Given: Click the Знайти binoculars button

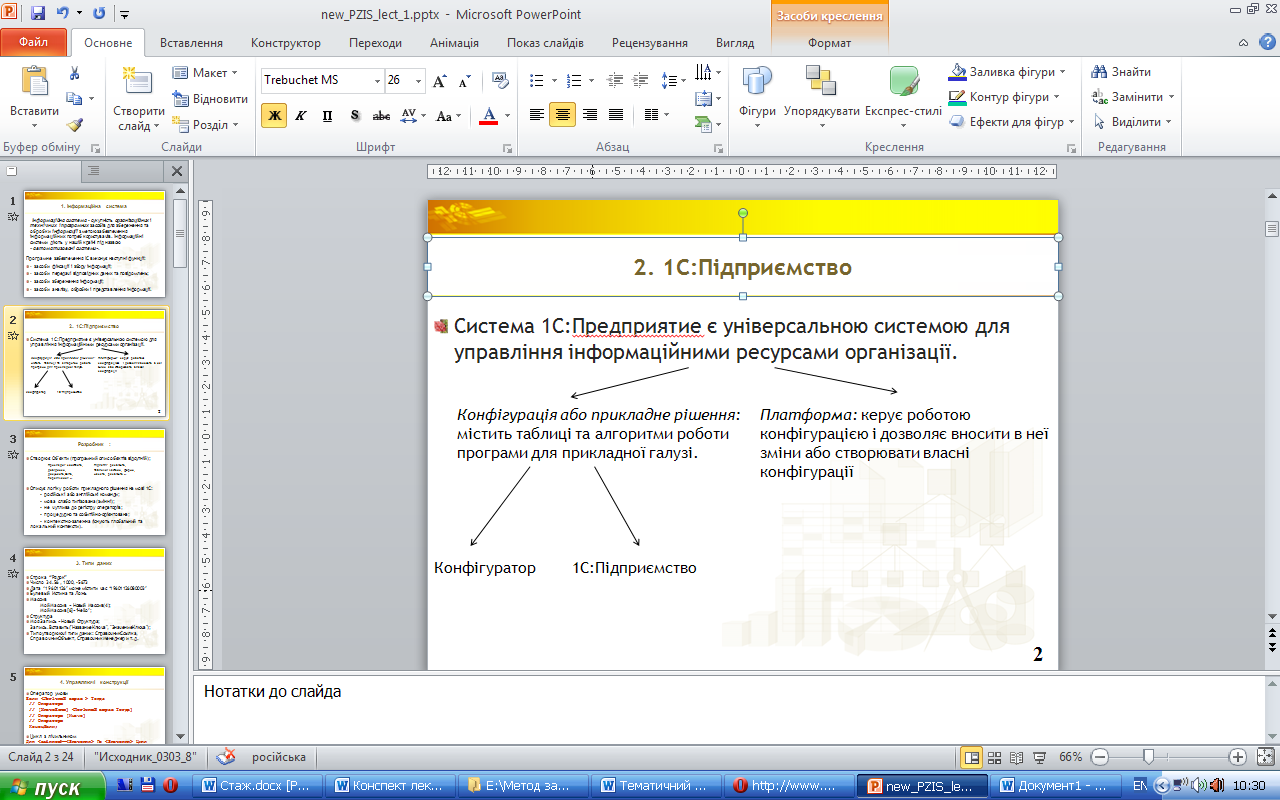Looking at the screenshot, I should click(1121, 72).
